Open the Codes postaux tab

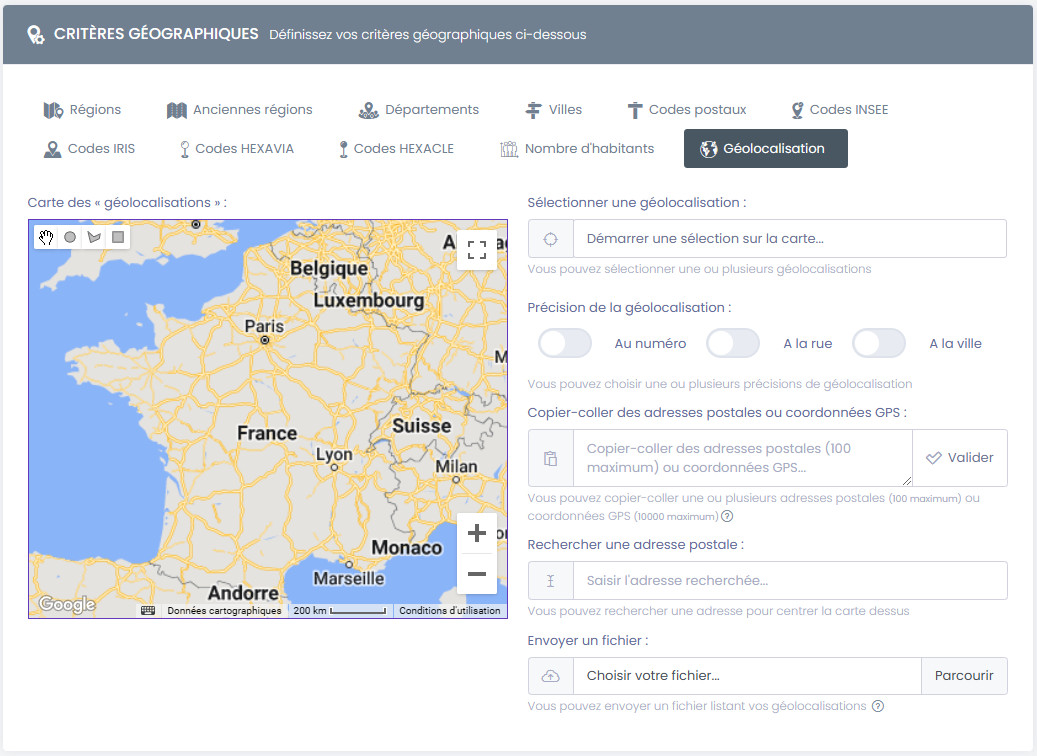coord(686,110)
